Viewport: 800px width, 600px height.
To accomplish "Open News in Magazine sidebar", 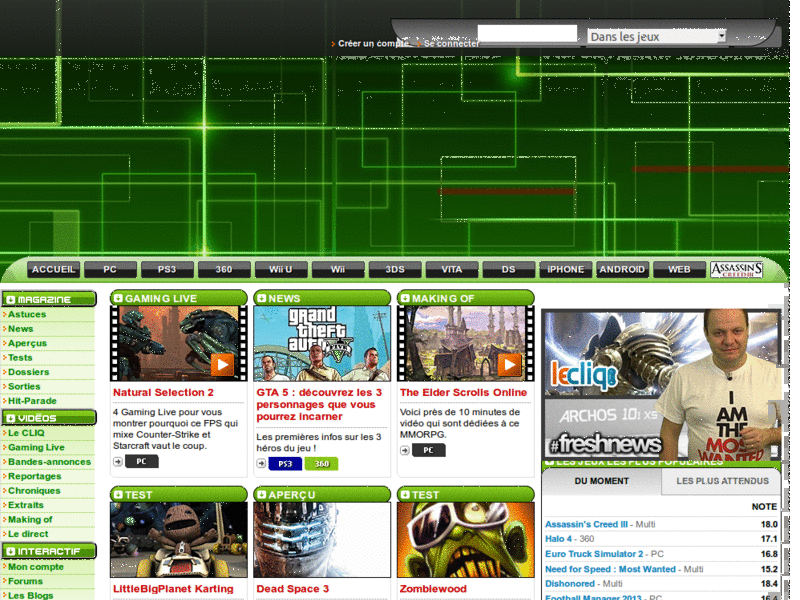I will 20,329.
